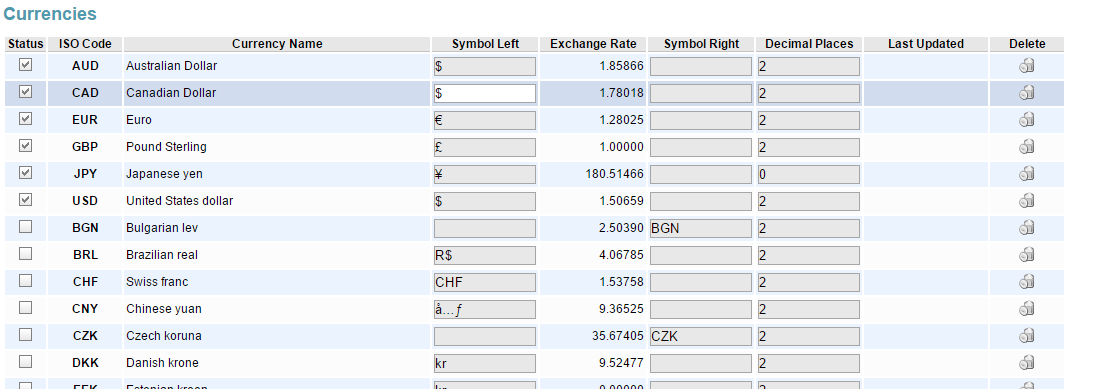Toggle GBP status checkbox

click(x=25, y=146)
